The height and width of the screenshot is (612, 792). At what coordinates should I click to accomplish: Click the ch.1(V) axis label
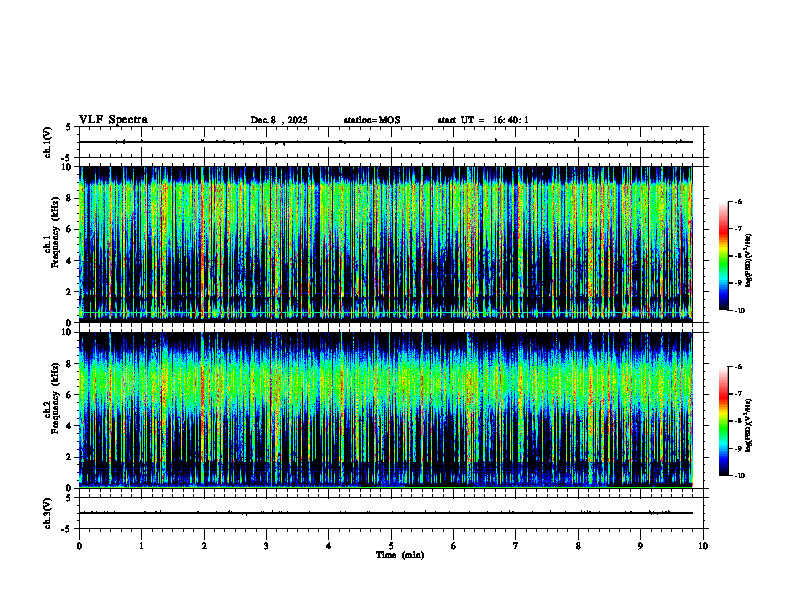tap(47, 142)
